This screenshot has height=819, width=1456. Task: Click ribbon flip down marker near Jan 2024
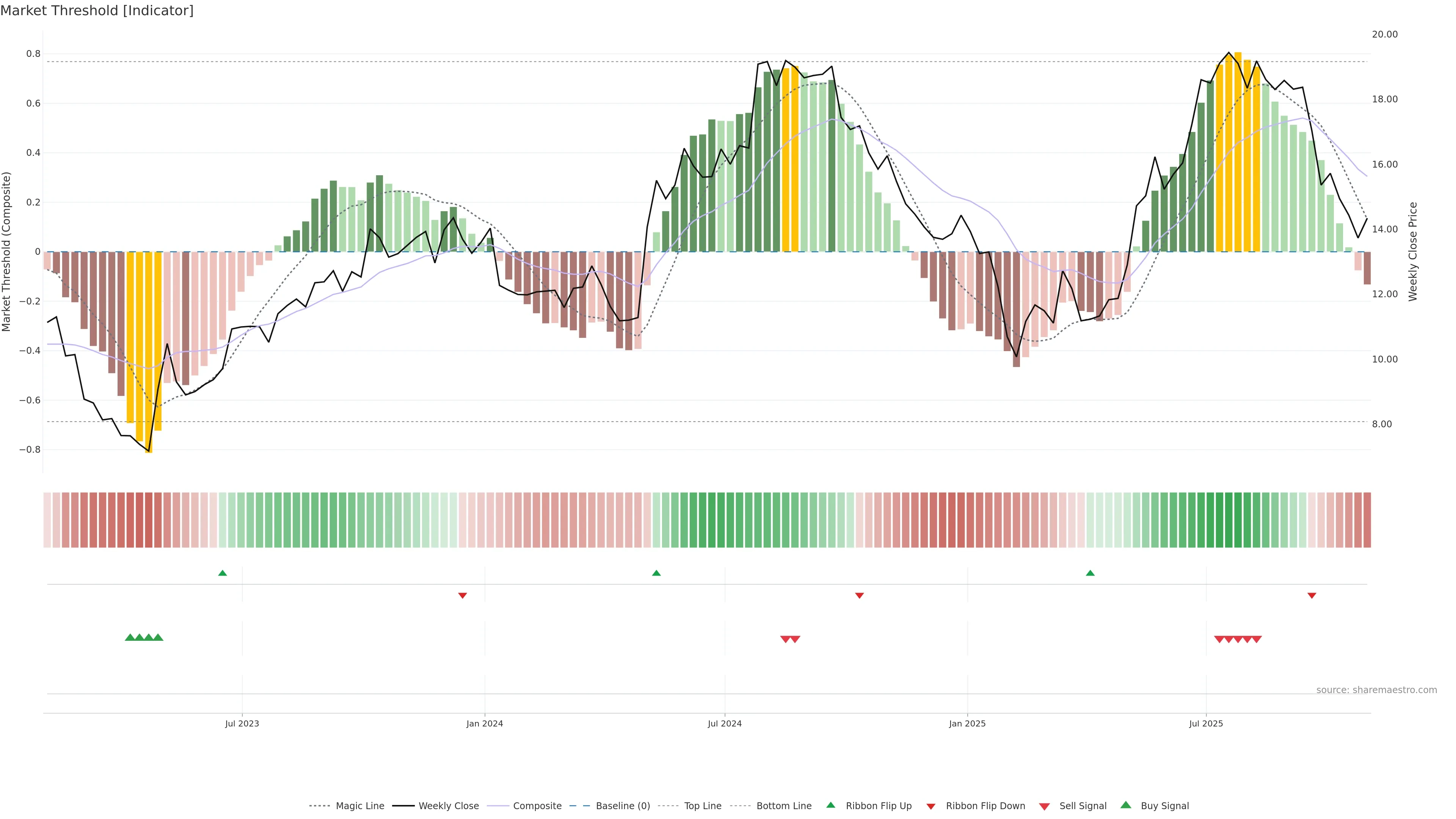click(x=462, y=595)
